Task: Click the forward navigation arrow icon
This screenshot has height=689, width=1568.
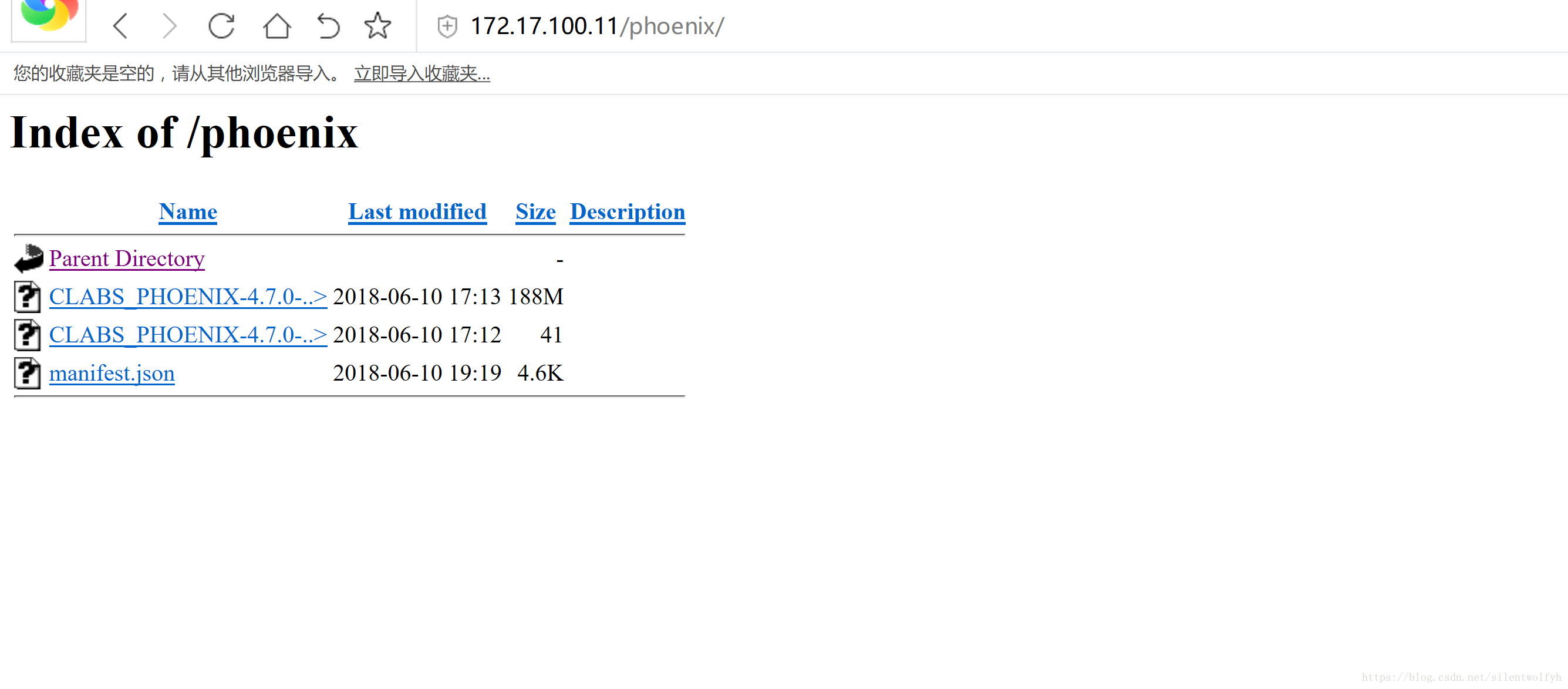Action: (166, 24)
